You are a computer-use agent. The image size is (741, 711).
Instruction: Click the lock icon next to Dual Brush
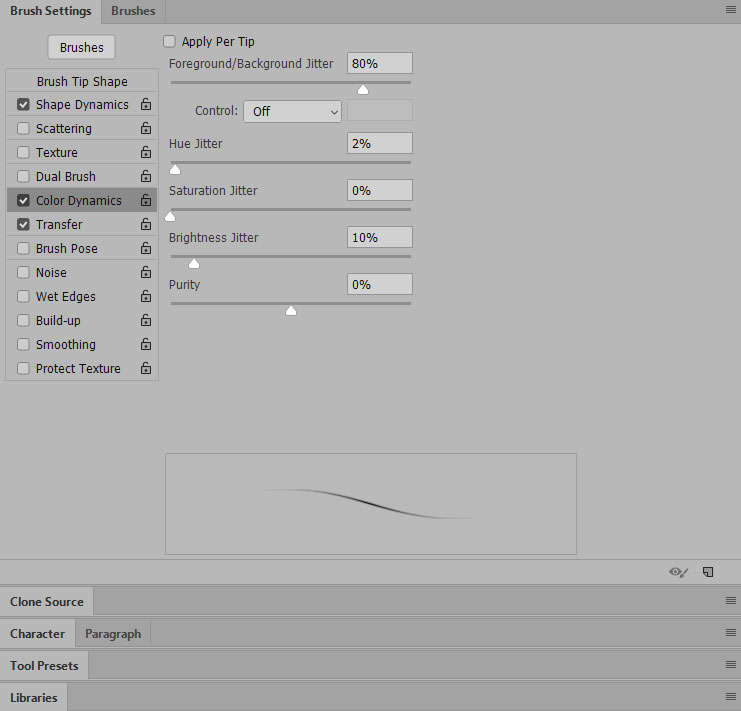[x=146, y=176]
